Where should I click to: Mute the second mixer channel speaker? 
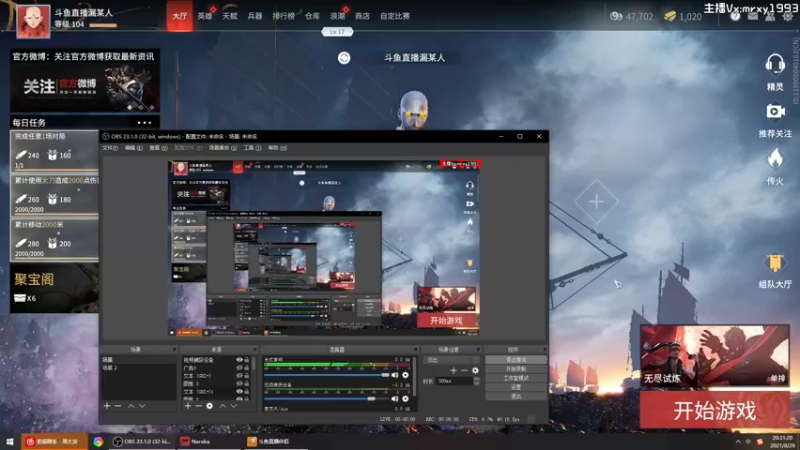click(394, 399)
